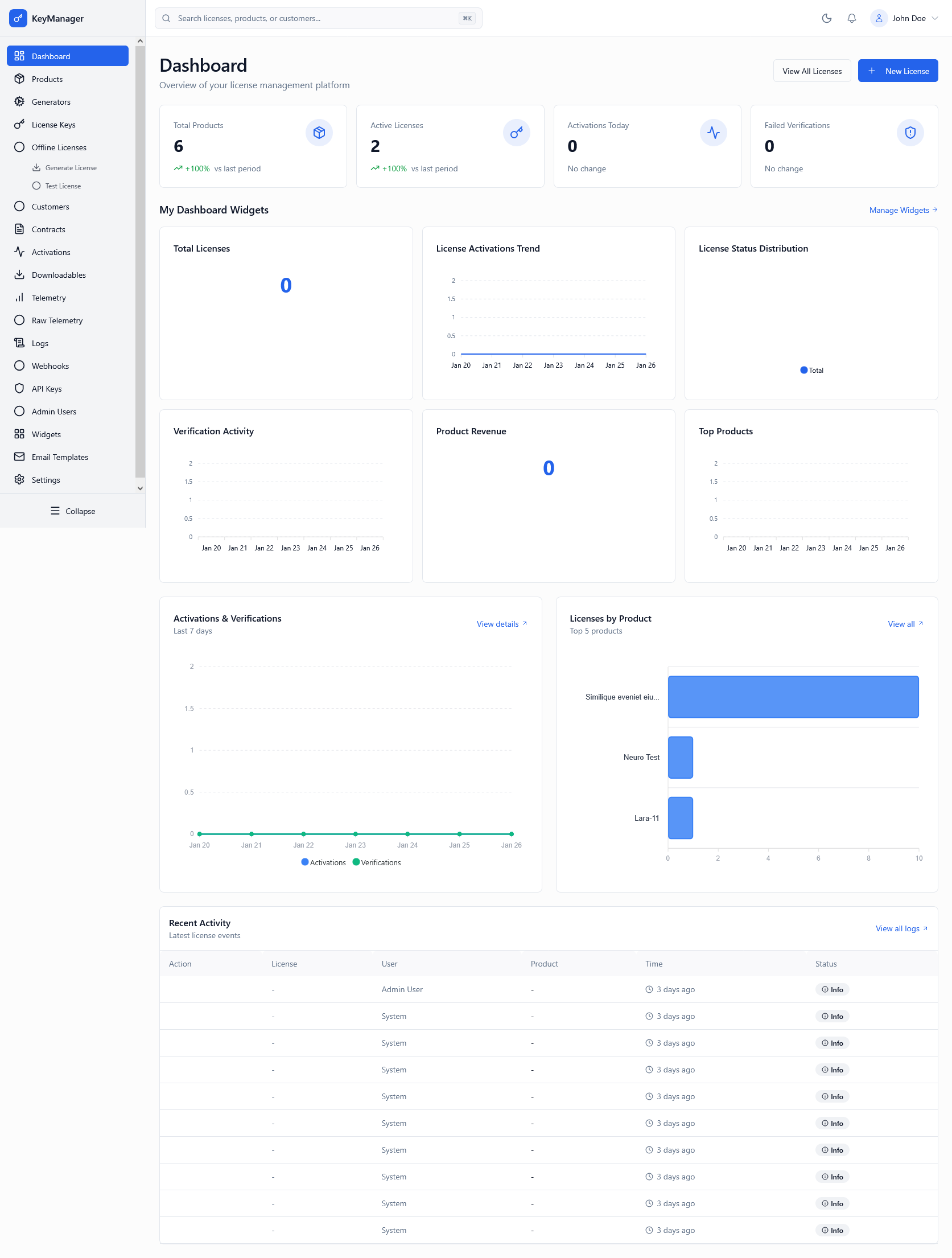Collapse the Offline Licenses submenu
Viewport: 952px width, 1258px height.
point(59,147)
